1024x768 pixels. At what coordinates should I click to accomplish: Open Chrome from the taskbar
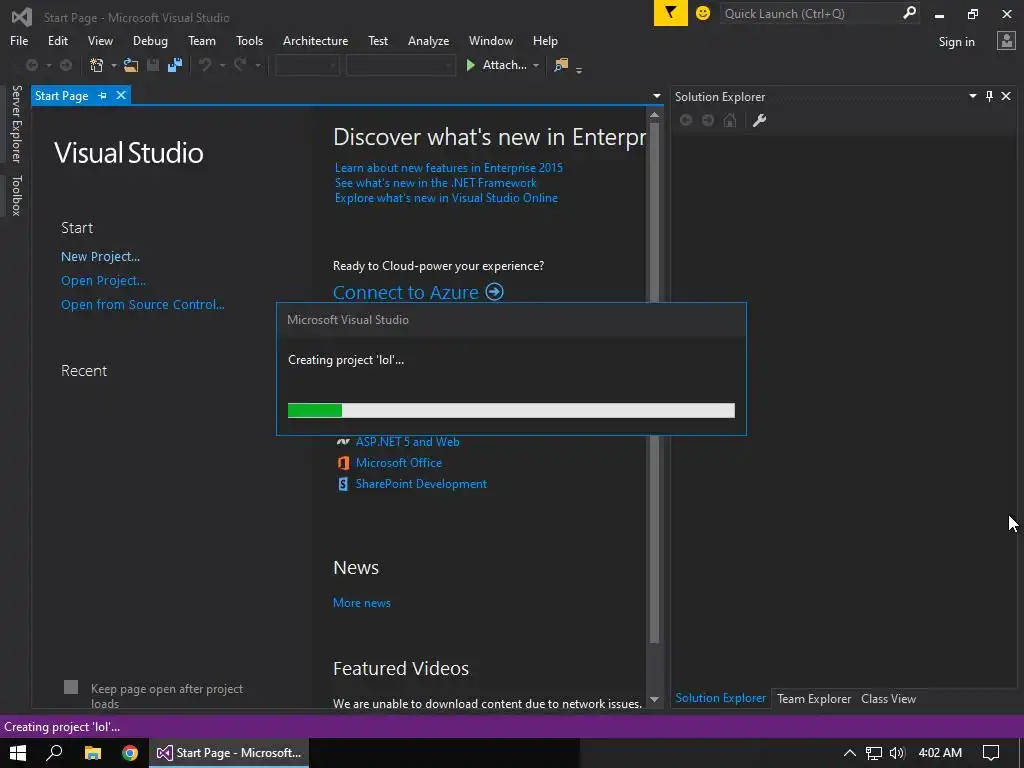(130, 753)
